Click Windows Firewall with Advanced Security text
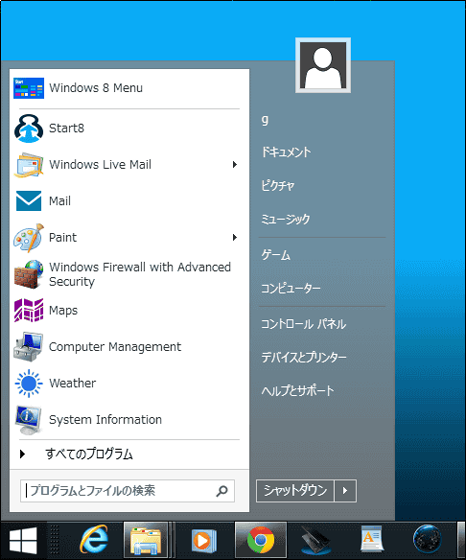 click(x=140, y=274)
